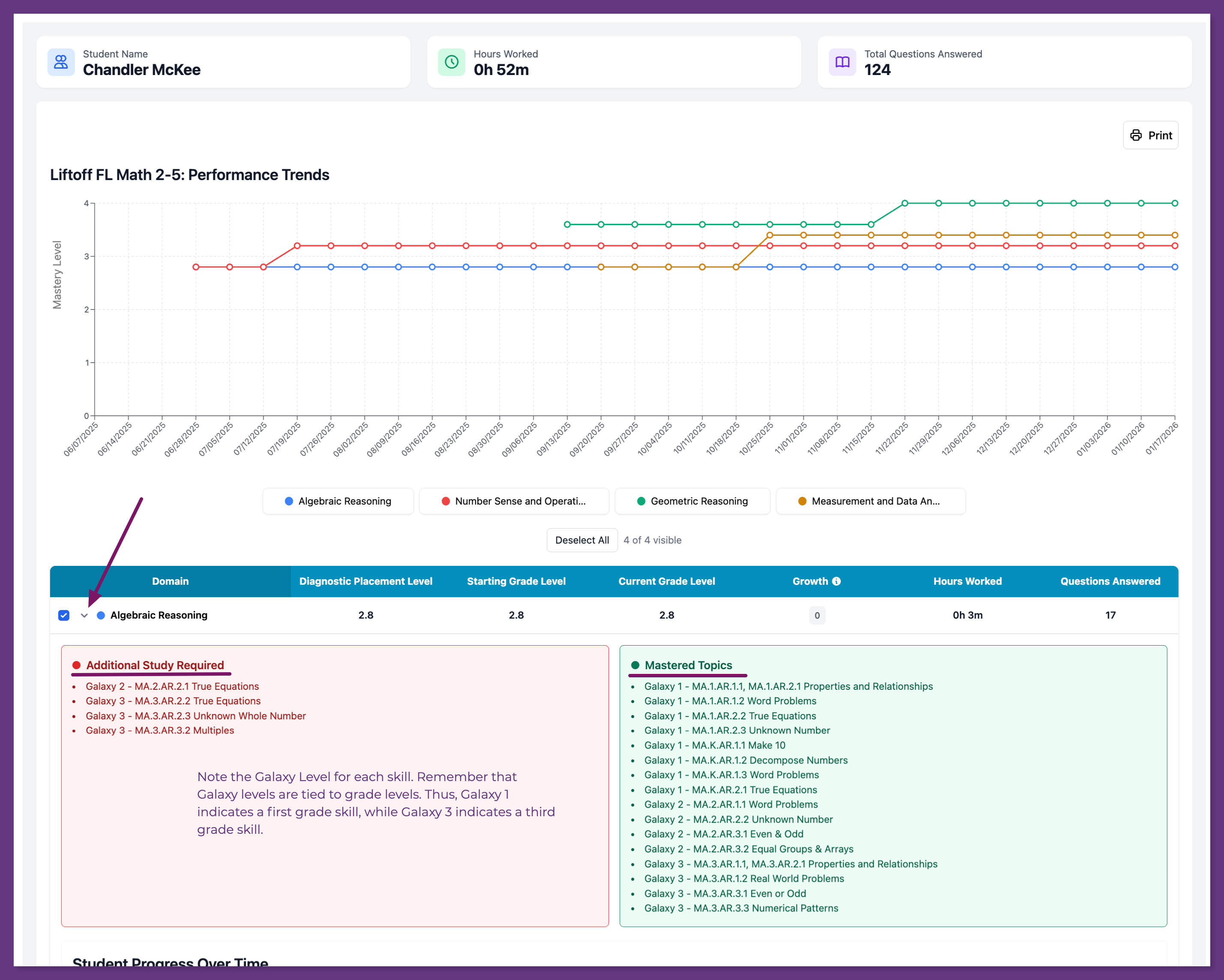Image resolution: width=1224 pixels, height=980 pixels.
Task: Click the Algebraic Reasoning blue legend swatch
Action: [289, 501]
